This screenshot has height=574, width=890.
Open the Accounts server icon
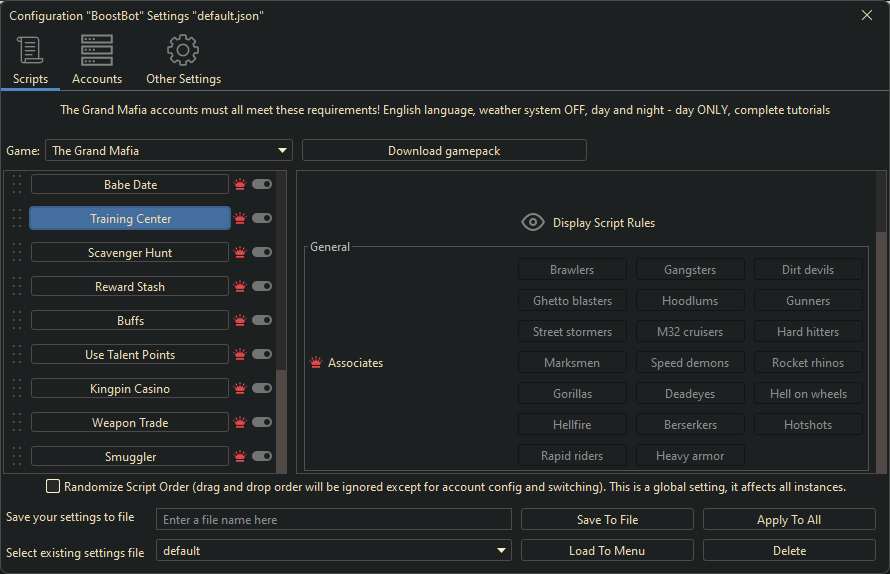[x=97, y=50]
